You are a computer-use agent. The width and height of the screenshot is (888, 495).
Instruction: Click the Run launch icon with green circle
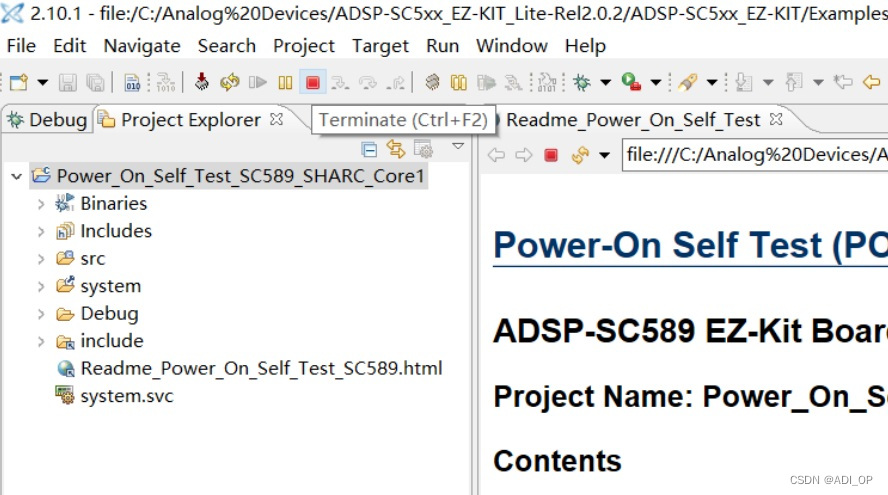631,82
